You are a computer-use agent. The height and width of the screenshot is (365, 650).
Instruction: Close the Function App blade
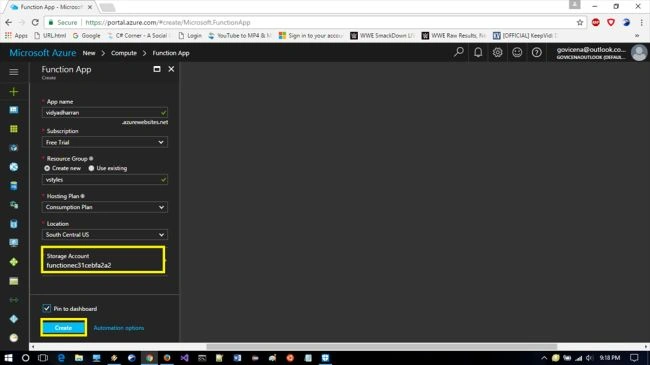(171, 69)
